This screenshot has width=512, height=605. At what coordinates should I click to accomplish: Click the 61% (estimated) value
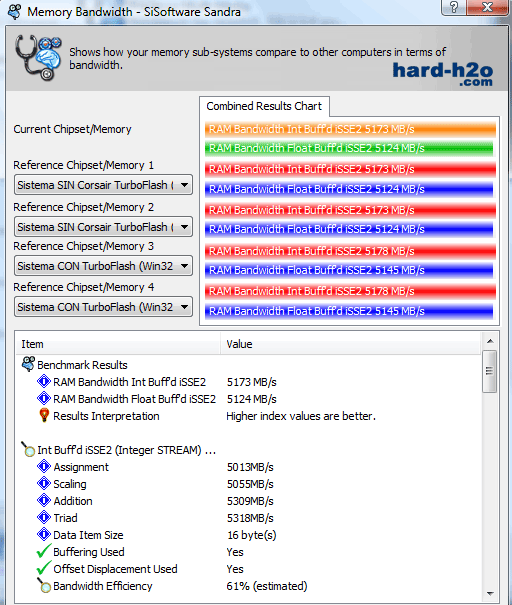coord(267,586)
